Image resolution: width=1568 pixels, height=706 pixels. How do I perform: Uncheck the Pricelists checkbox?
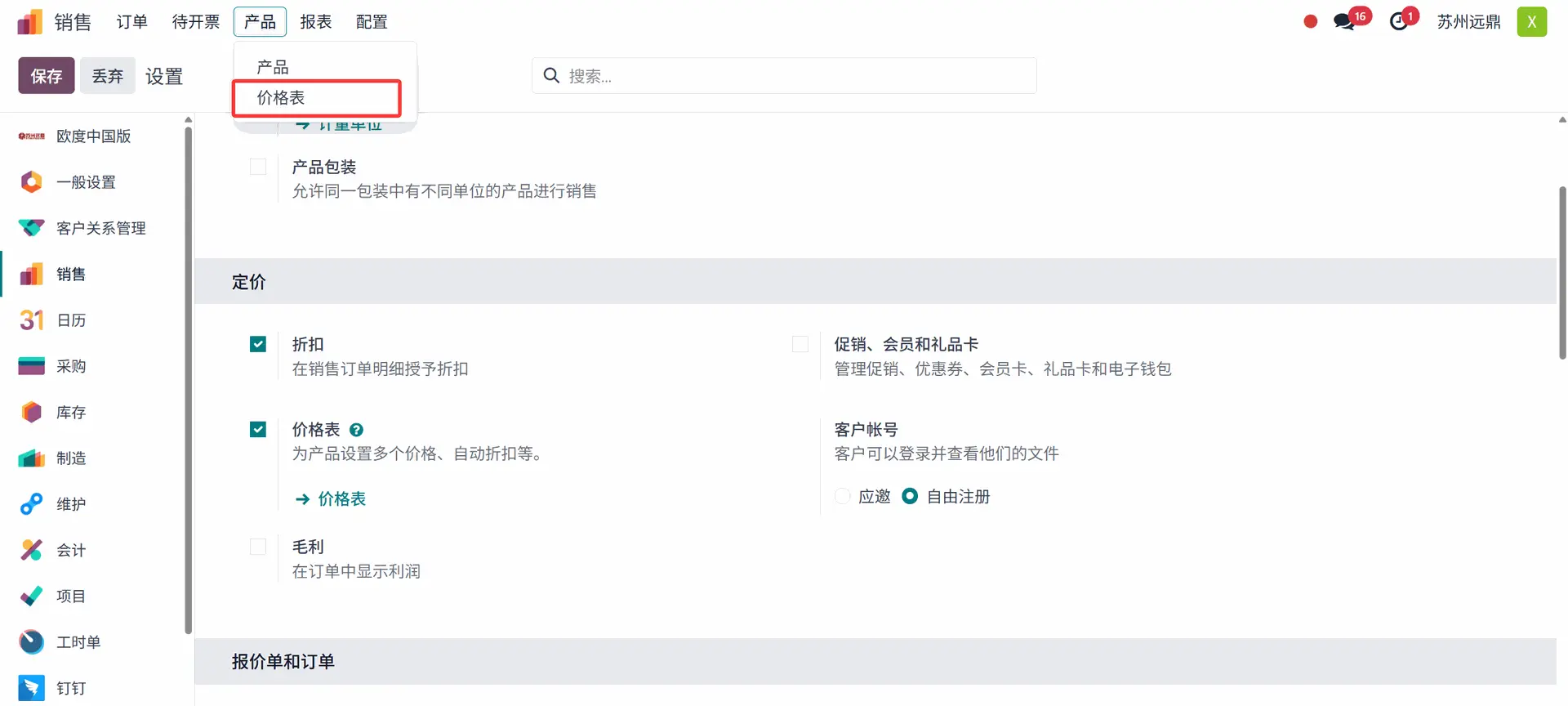tap(258, 430)
